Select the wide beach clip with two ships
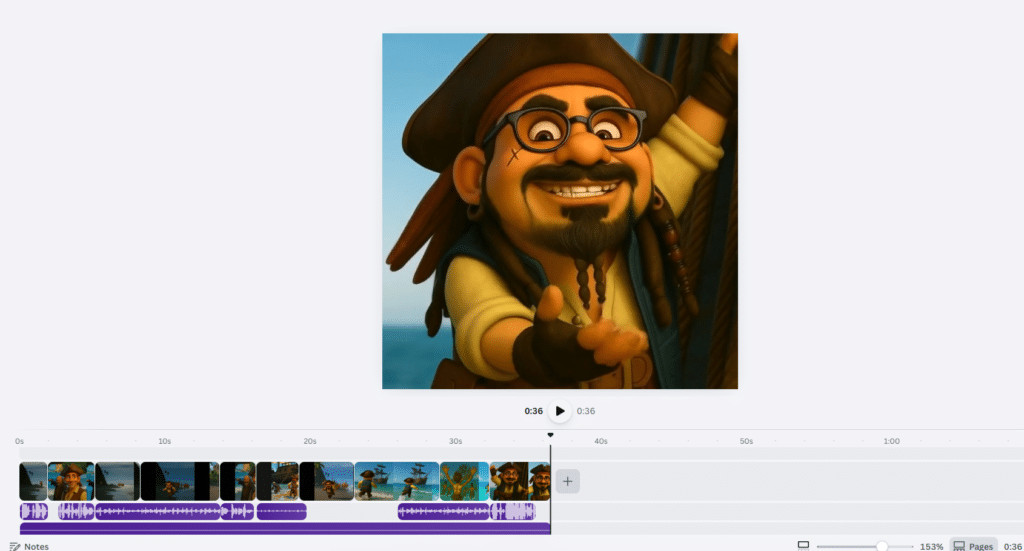 (x=397, y=481)
